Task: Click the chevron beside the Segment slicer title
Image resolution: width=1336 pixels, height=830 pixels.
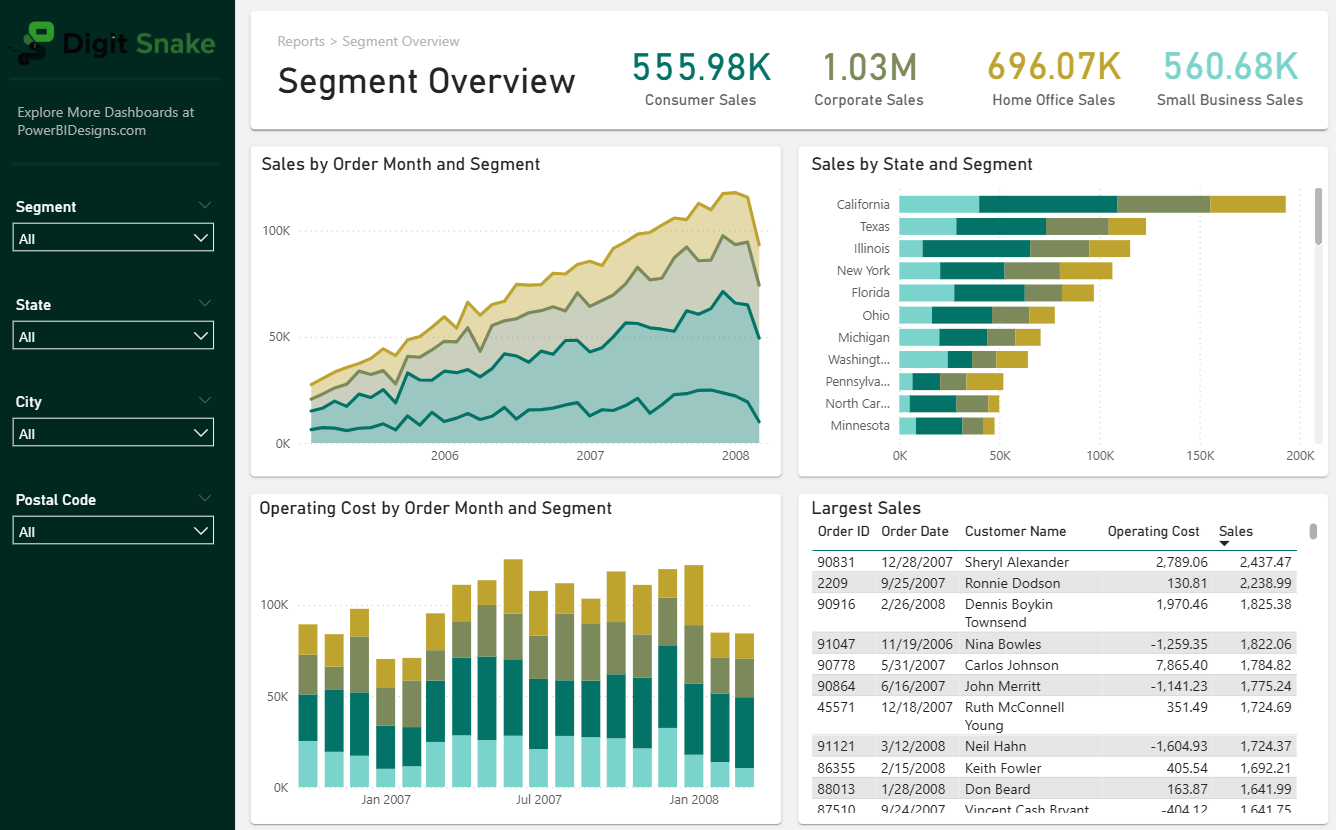Action: point(205,205)
